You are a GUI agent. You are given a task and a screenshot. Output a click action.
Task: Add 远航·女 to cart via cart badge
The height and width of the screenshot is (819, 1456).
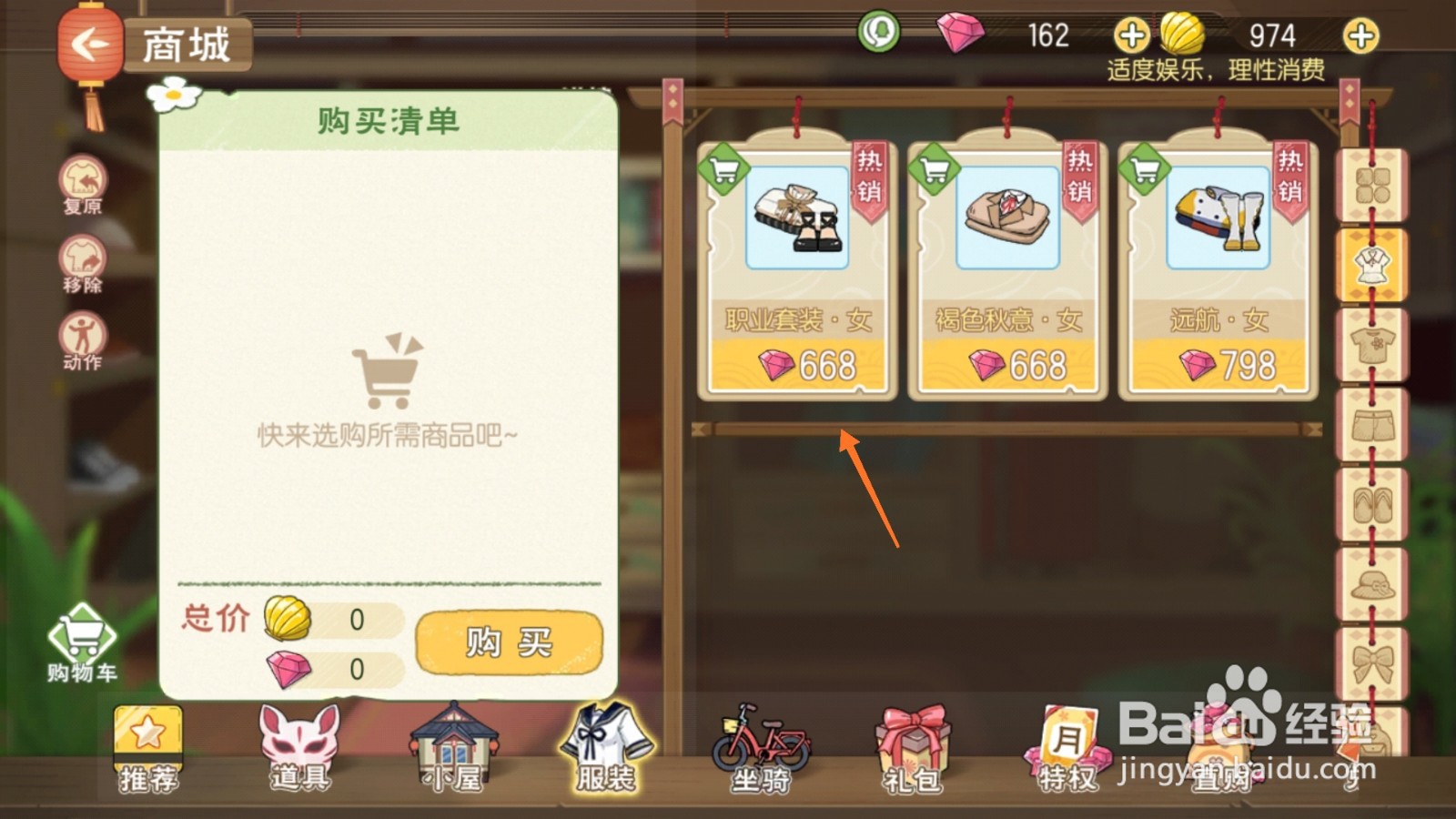1145,169
